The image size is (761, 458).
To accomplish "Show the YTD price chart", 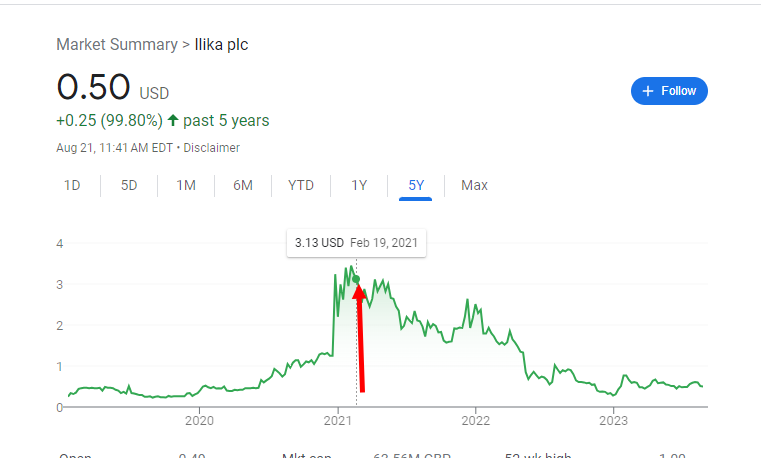I will pos(301,185).
